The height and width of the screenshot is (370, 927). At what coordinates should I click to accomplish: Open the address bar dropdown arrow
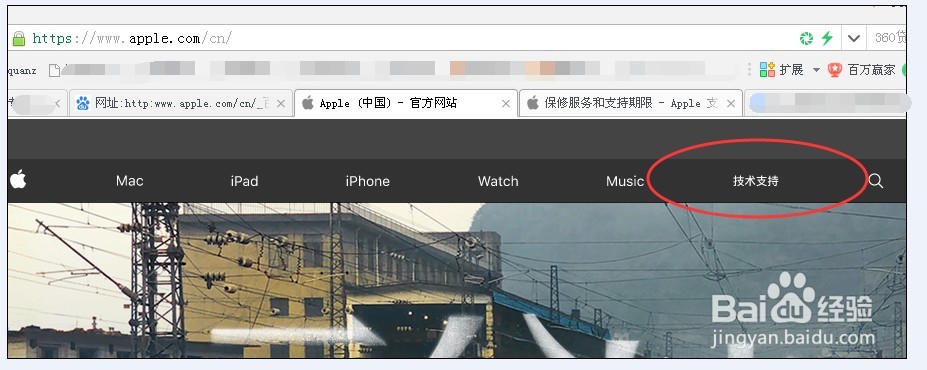[x=853, y=38]
